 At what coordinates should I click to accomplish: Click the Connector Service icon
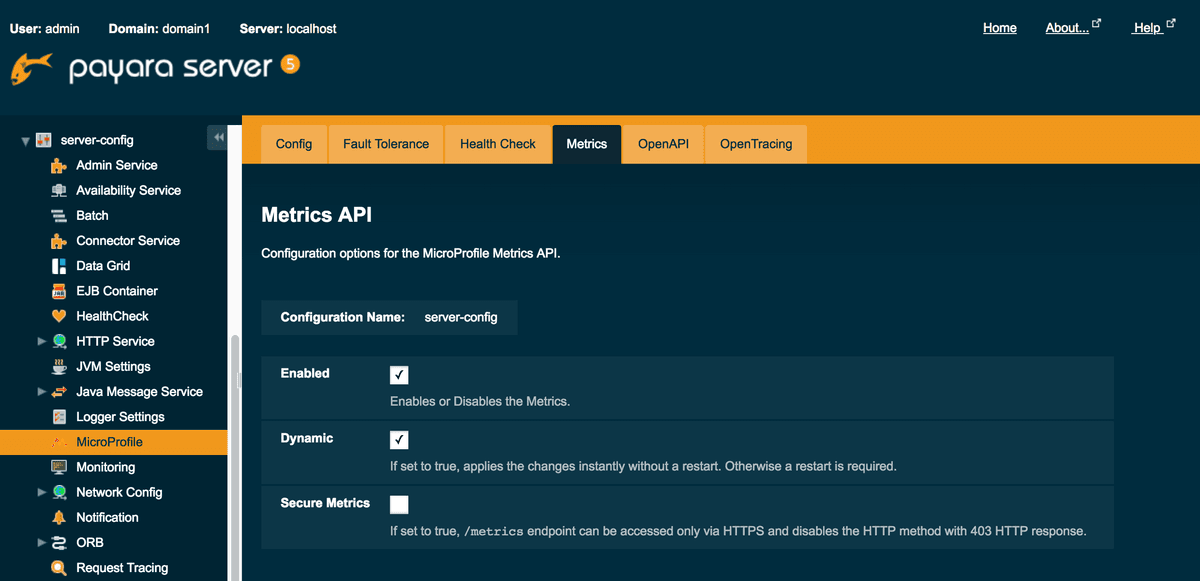click(59, 241)
